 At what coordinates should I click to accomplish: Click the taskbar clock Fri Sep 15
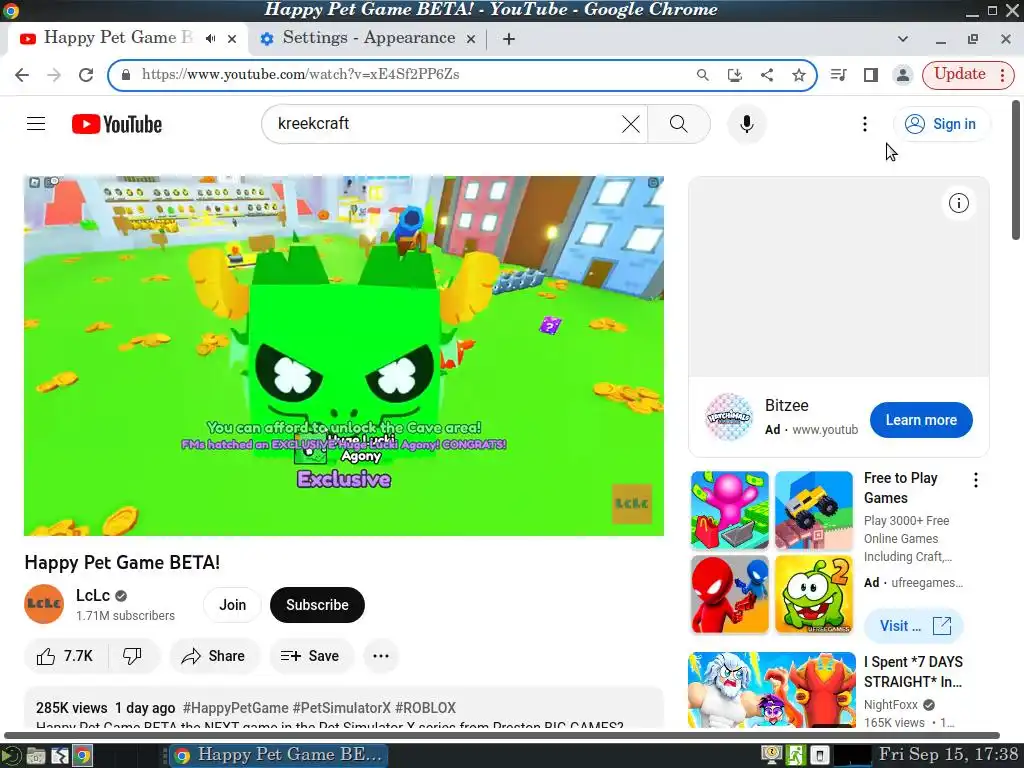(948, 755)
